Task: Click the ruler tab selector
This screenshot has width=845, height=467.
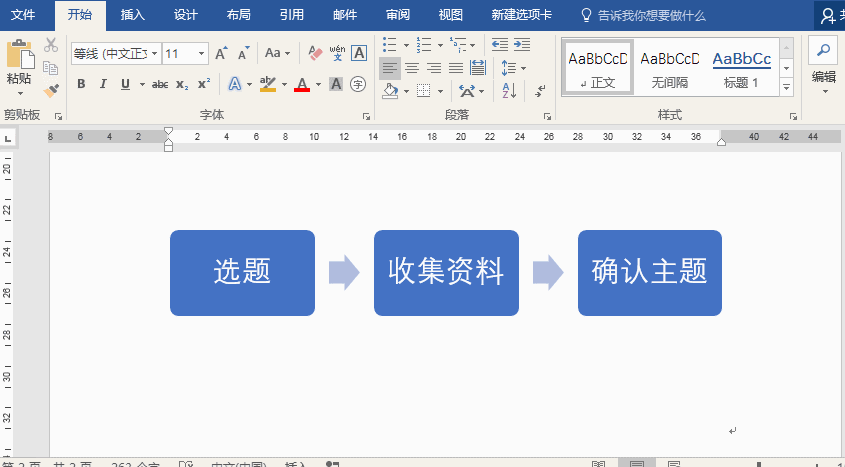Action: [x=8, y=139]
